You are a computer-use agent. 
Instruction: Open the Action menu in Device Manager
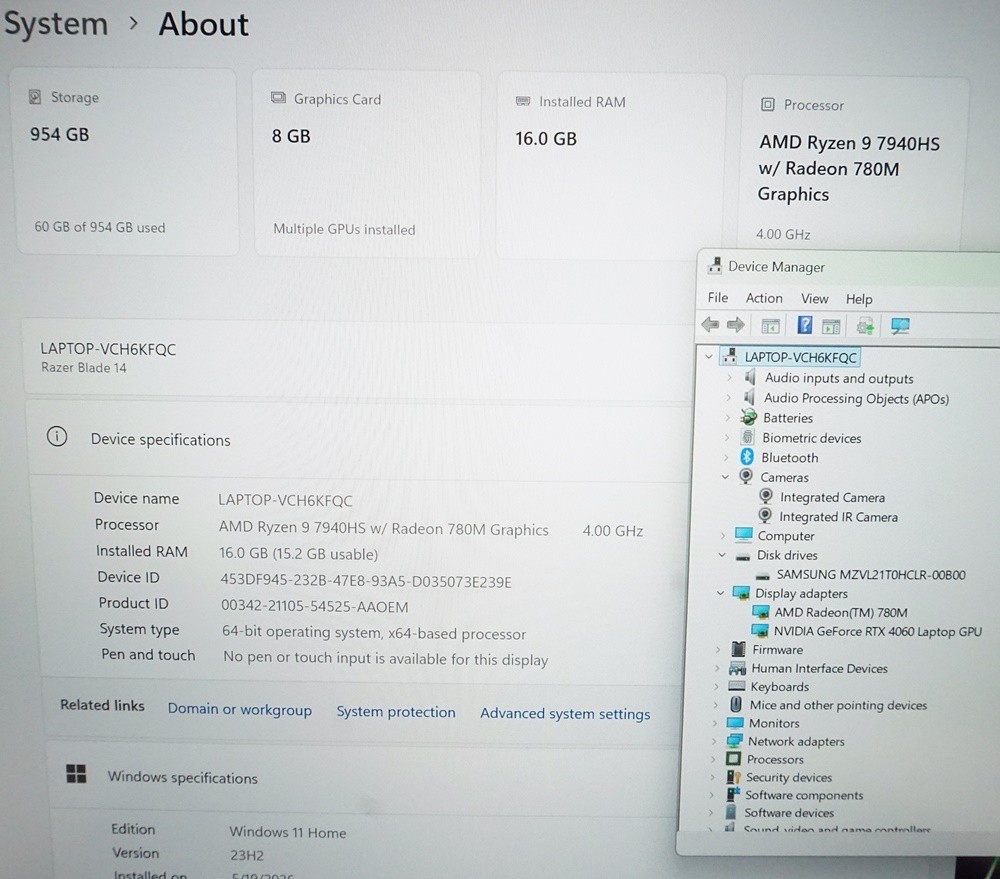(764, 298)
